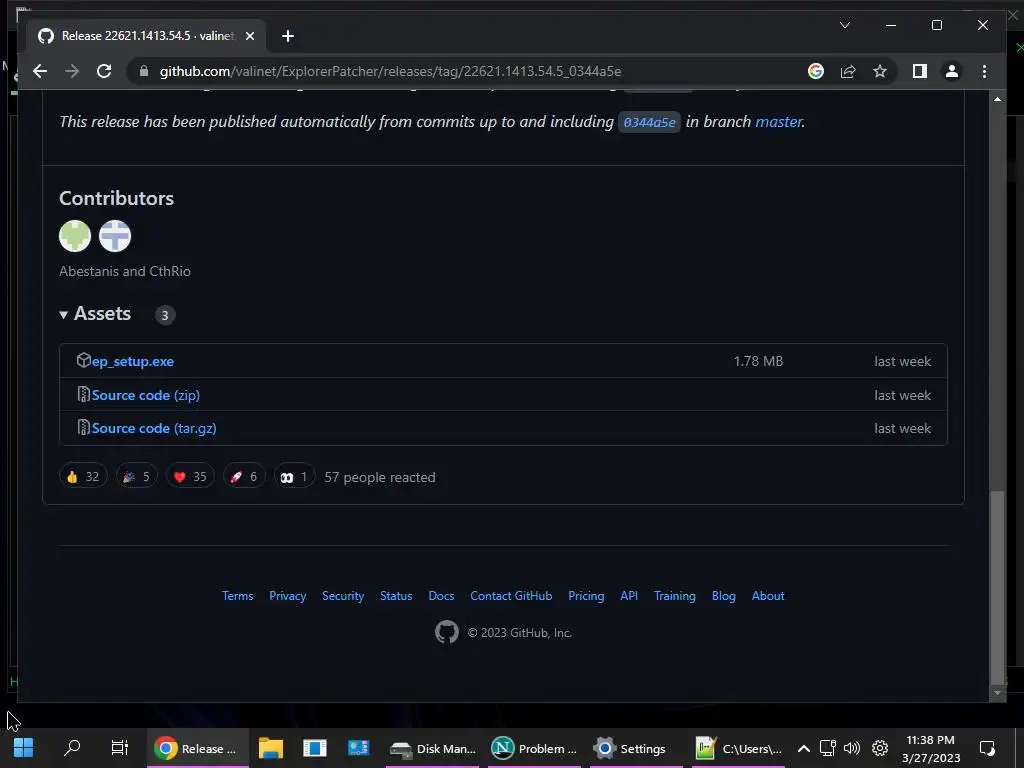Open the Training footer link
This screenshot has height=768, width=1024.
tap(675, 596)
